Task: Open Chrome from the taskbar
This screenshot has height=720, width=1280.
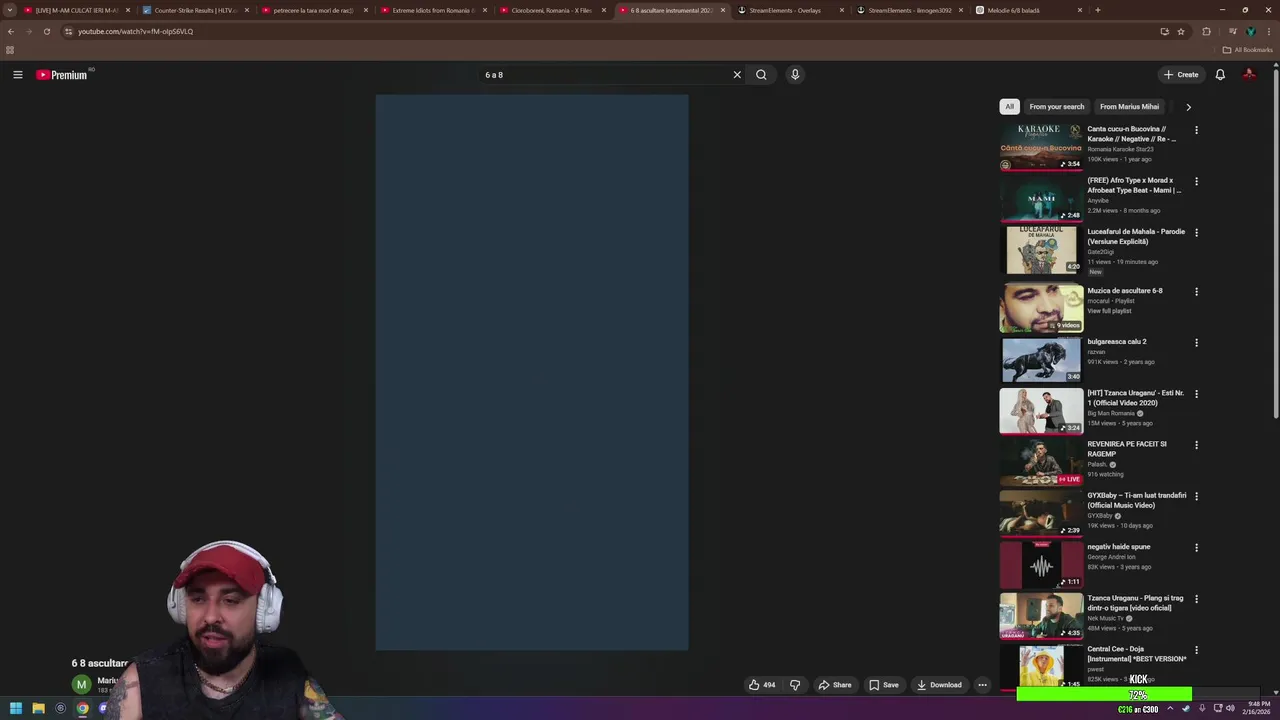Action: (82, 708)
